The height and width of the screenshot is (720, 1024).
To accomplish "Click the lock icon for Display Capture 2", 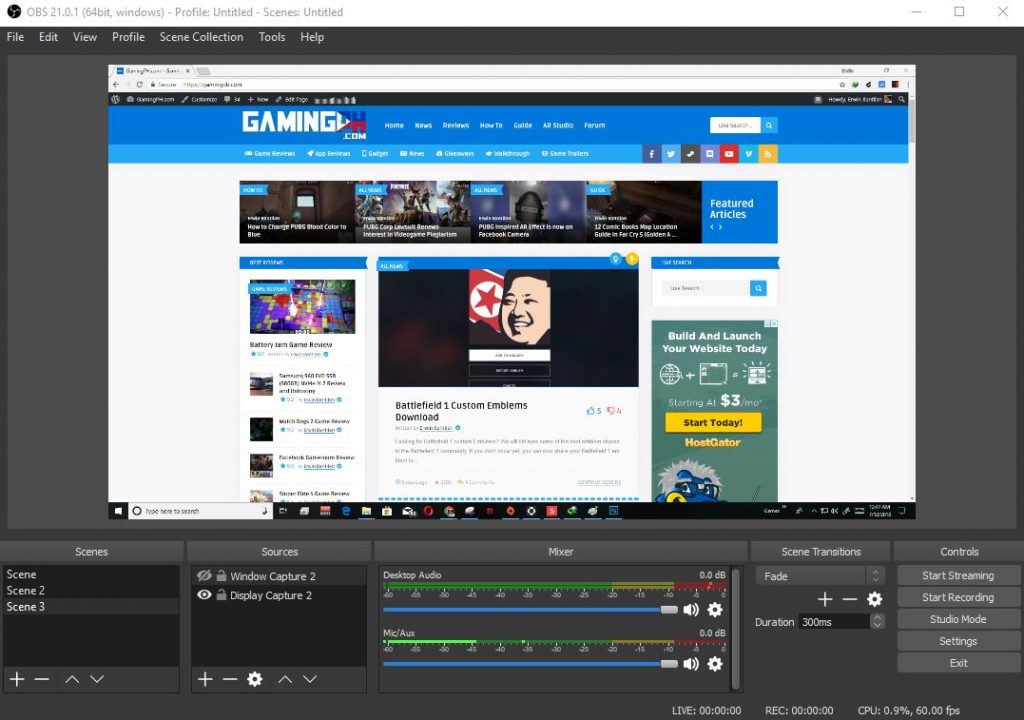I will point(221,595).
